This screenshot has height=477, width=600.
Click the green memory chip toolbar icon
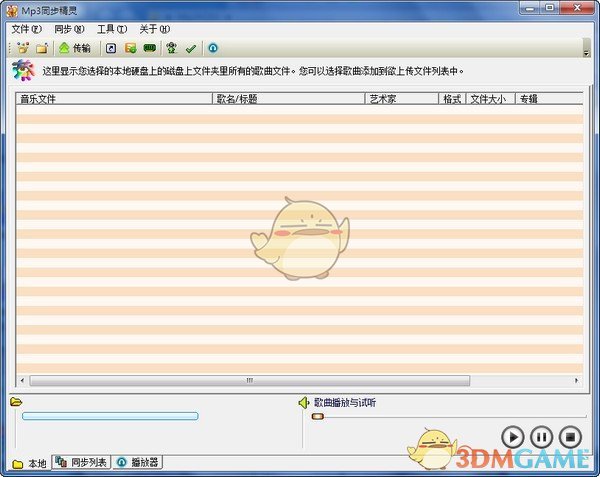(150, 48)
